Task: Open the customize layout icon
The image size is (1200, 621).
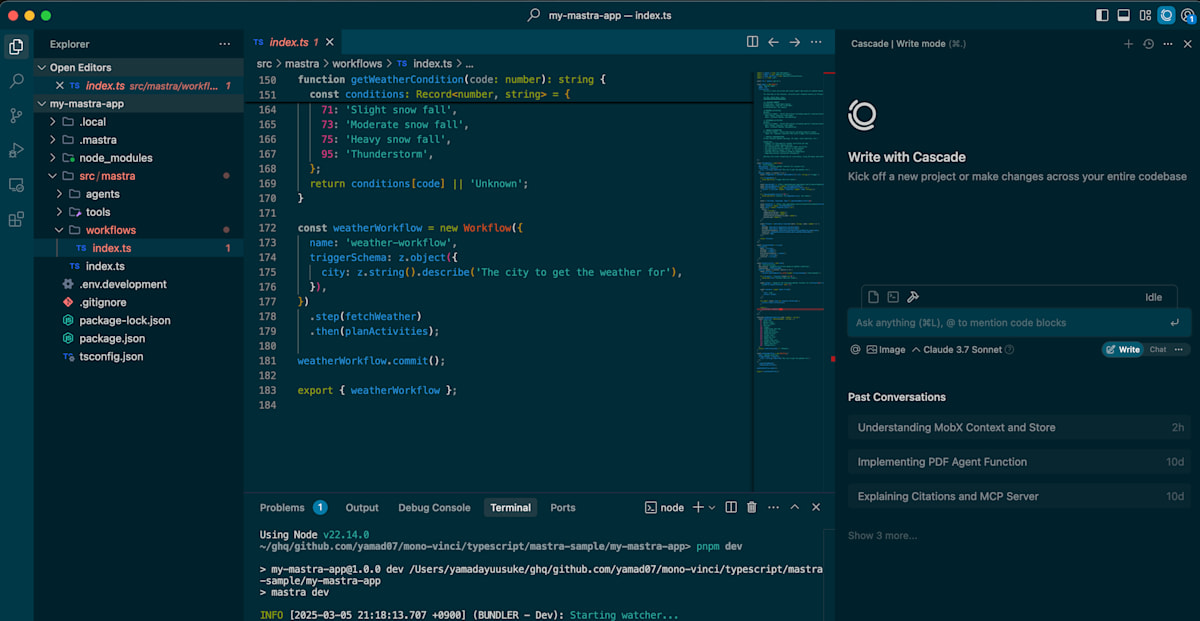Action: tap(1145, 15)
